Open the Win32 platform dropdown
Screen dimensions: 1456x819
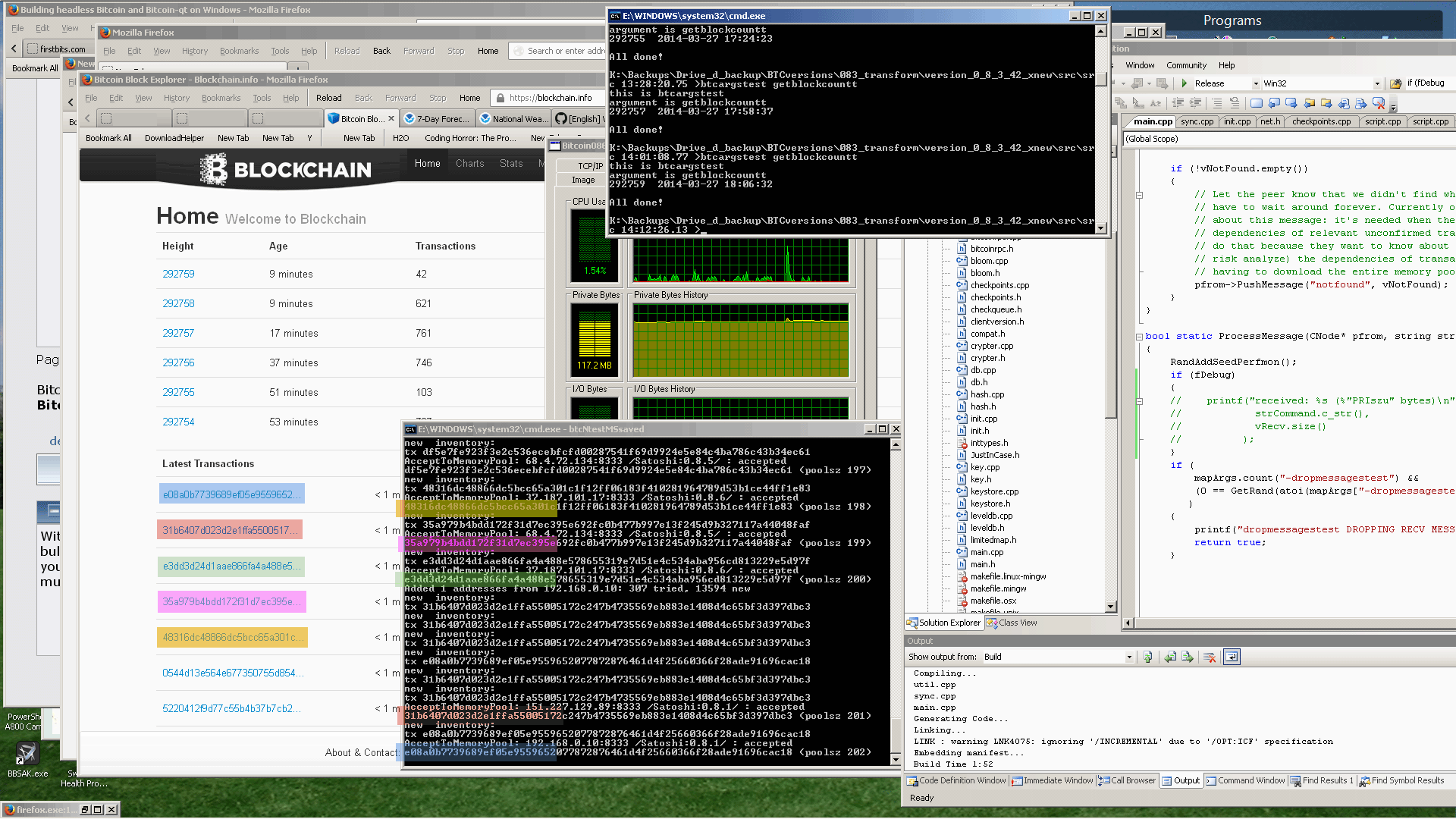[1378, 83]
